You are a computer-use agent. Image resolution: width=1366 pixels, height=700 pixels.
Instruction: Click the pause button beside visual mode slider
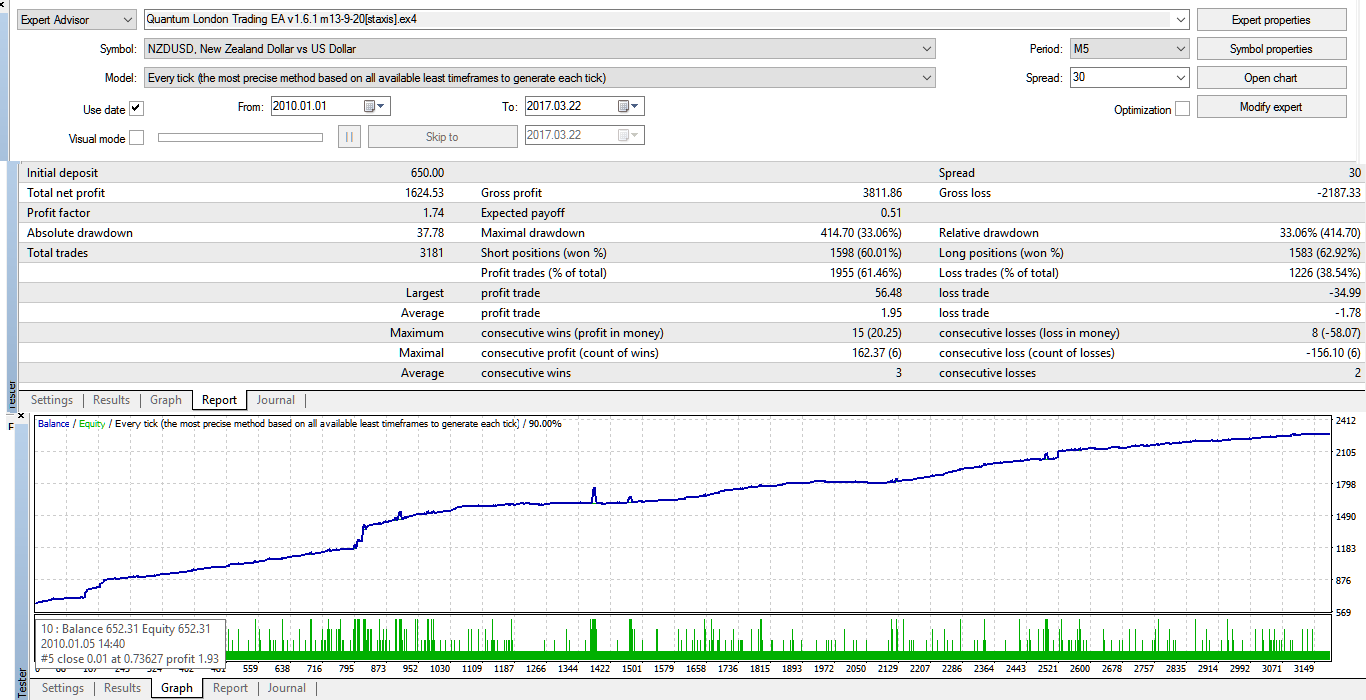pyautogui.click(x=349, y=137)
